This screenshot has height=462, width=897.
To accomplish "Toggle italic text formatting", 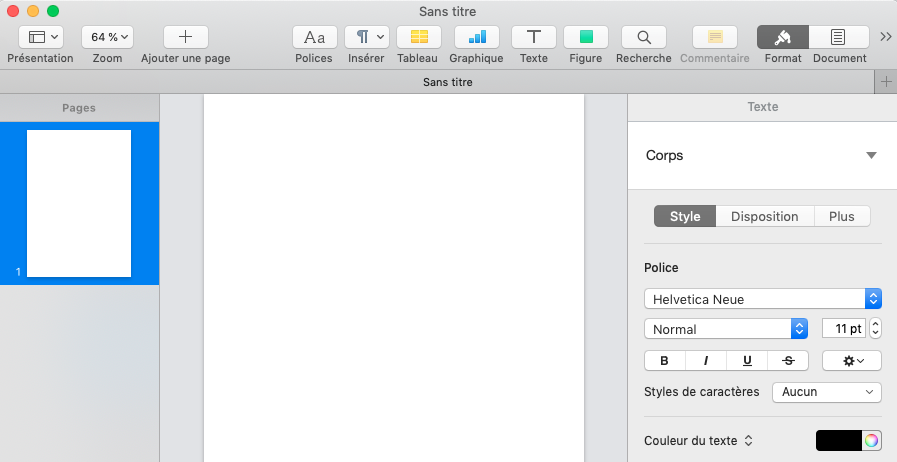I will 706,361.
